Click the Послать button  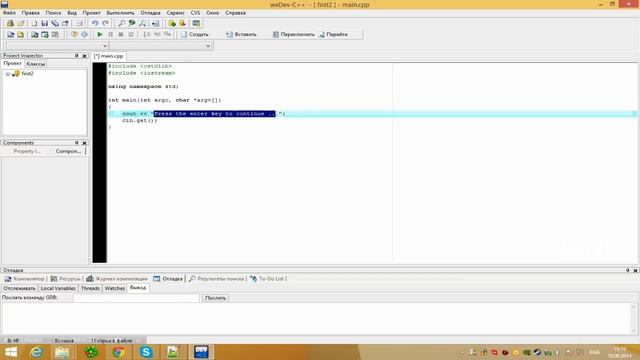pos(215,298)
